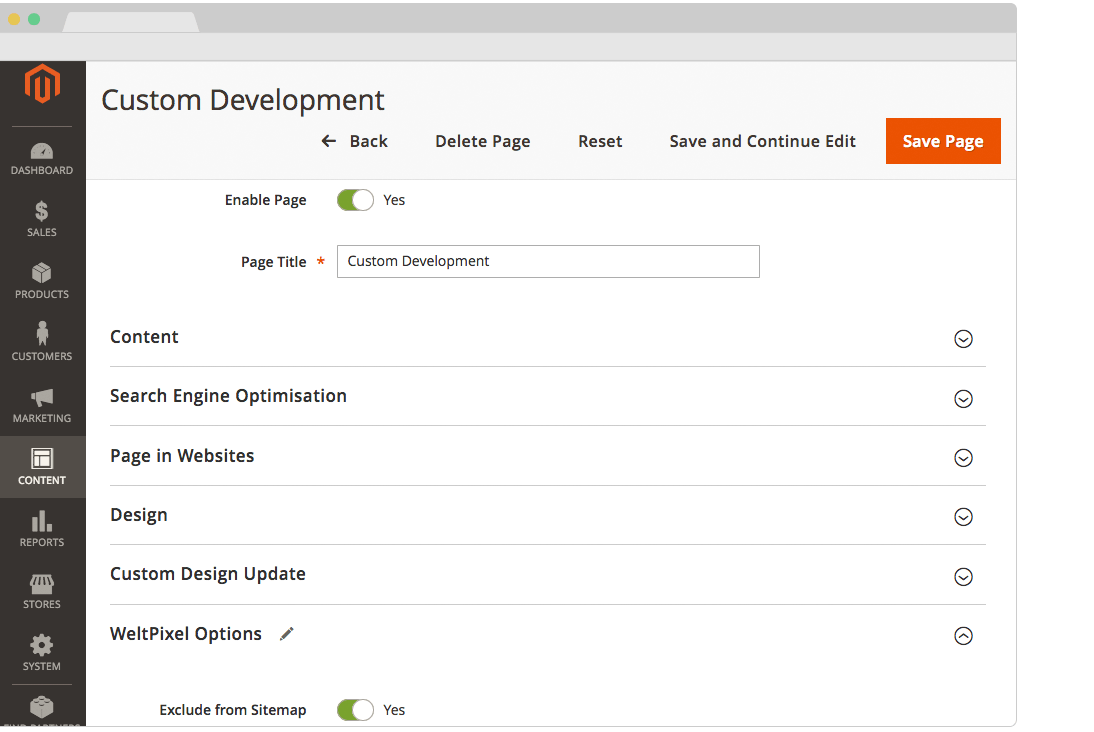Viewport: 1094px width, 732px height.
Task: Select the Content menu item in sidebar
Action: point(42,467)
